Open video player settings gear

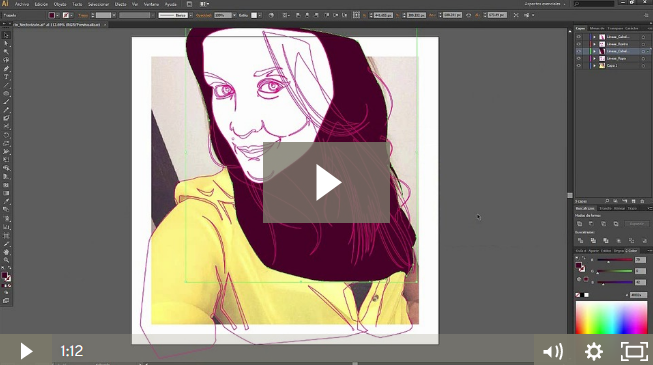[594, 352]
